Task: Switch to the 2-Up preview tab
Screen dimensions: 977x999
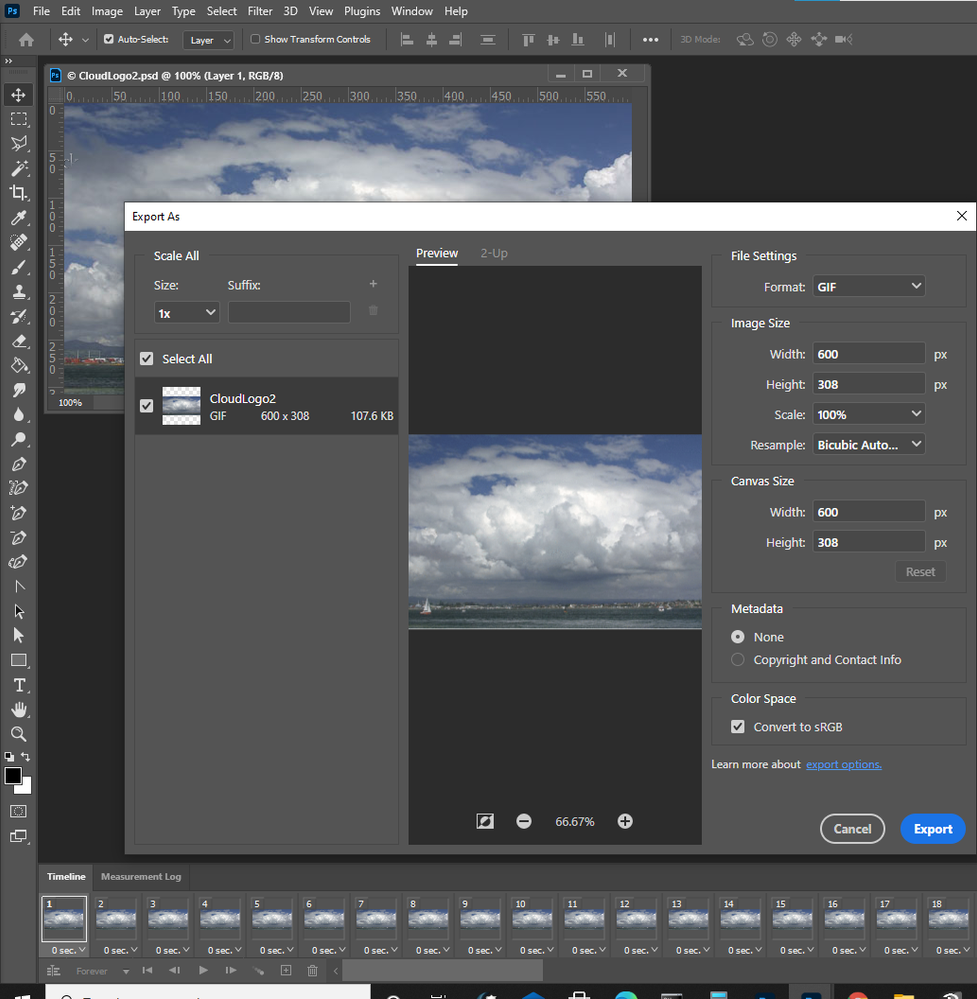Action: pos(494,254)
